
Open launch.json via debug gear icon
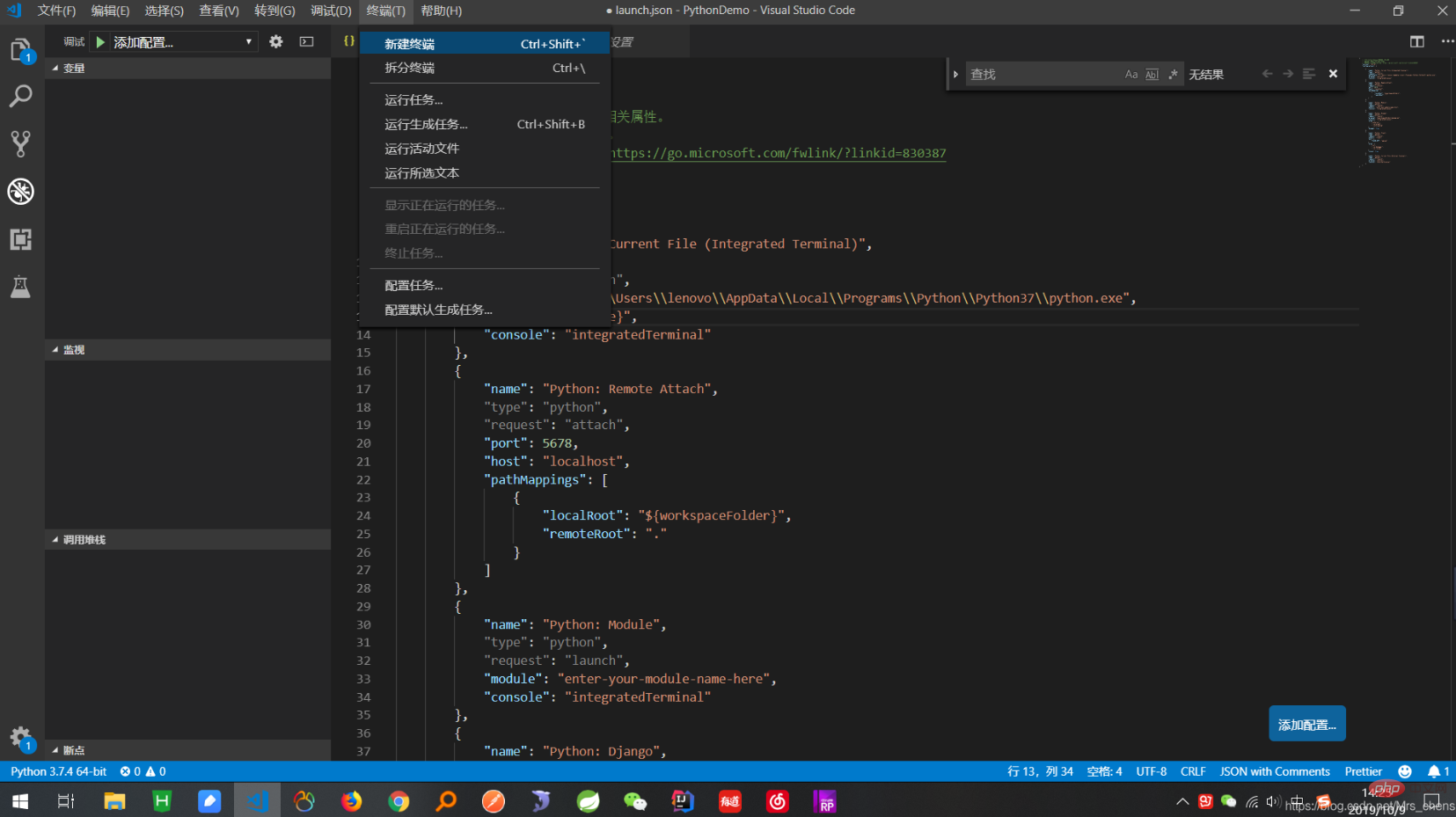click(x=276, y=41)
